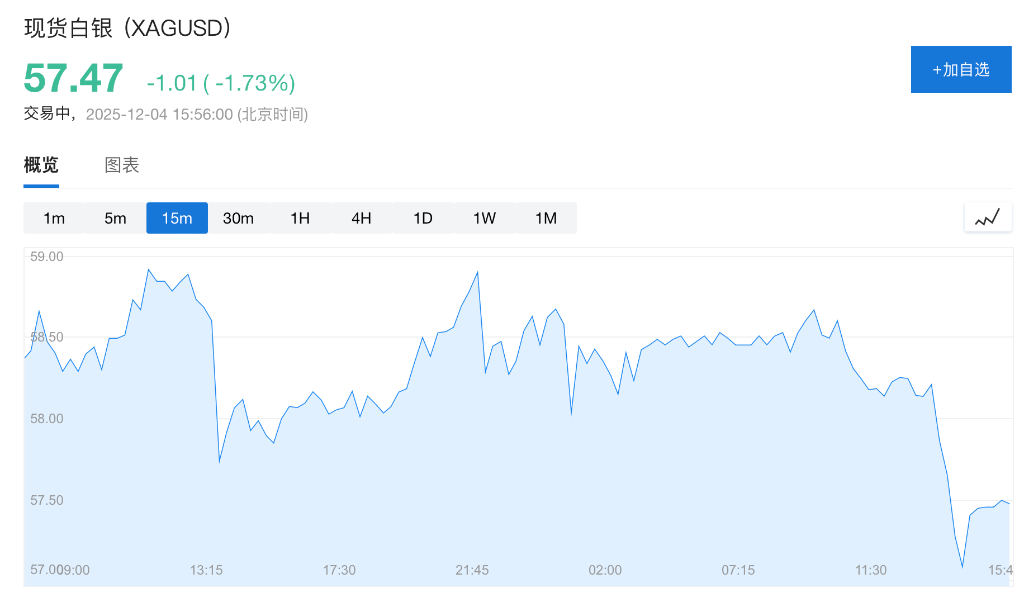1024x599 pixels.
Task: Choose the 1D timeframe
Action: (423, 218)
